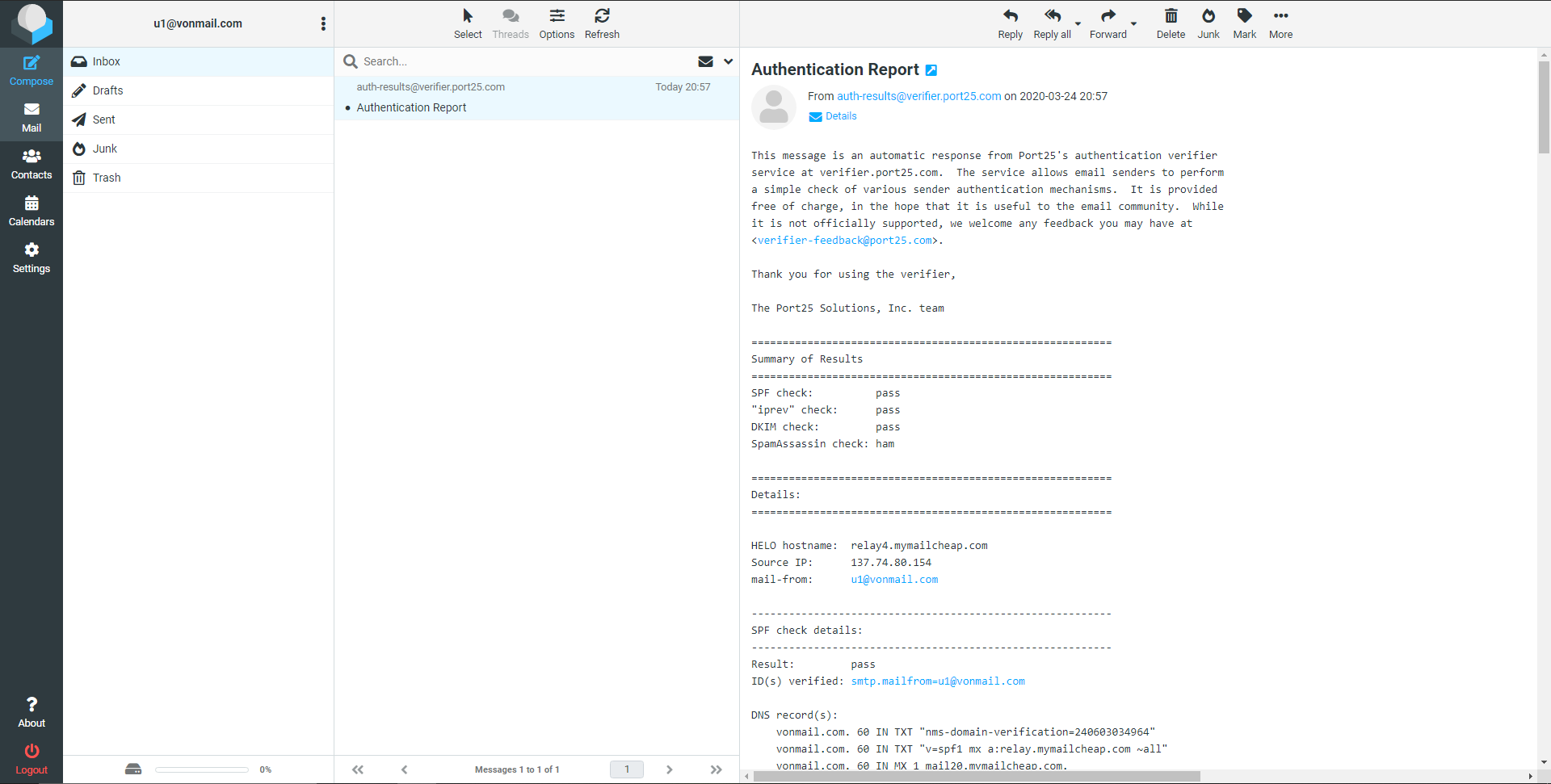Open the account three-dot menu
The height and width of the screenshot is (784, 1551).
(x=323, y=23)
